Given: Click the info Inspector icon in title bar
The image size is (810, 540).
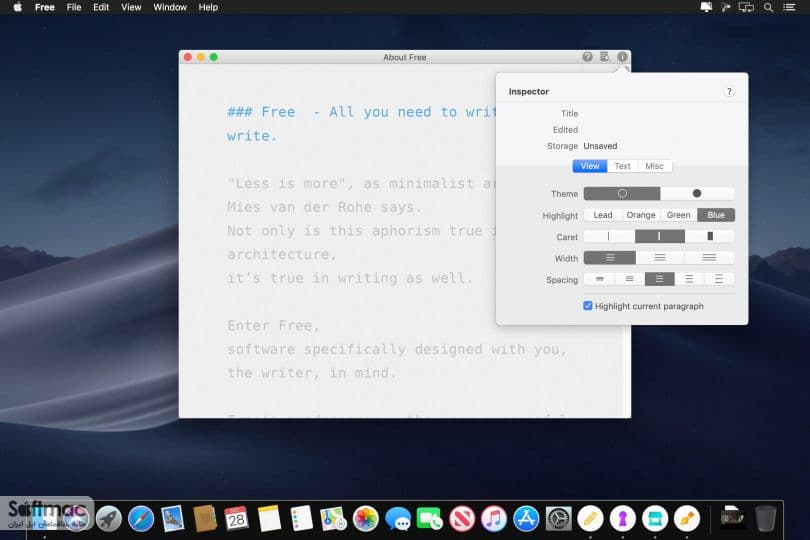Looking at the screenshot, I should [x=622, y=57].
